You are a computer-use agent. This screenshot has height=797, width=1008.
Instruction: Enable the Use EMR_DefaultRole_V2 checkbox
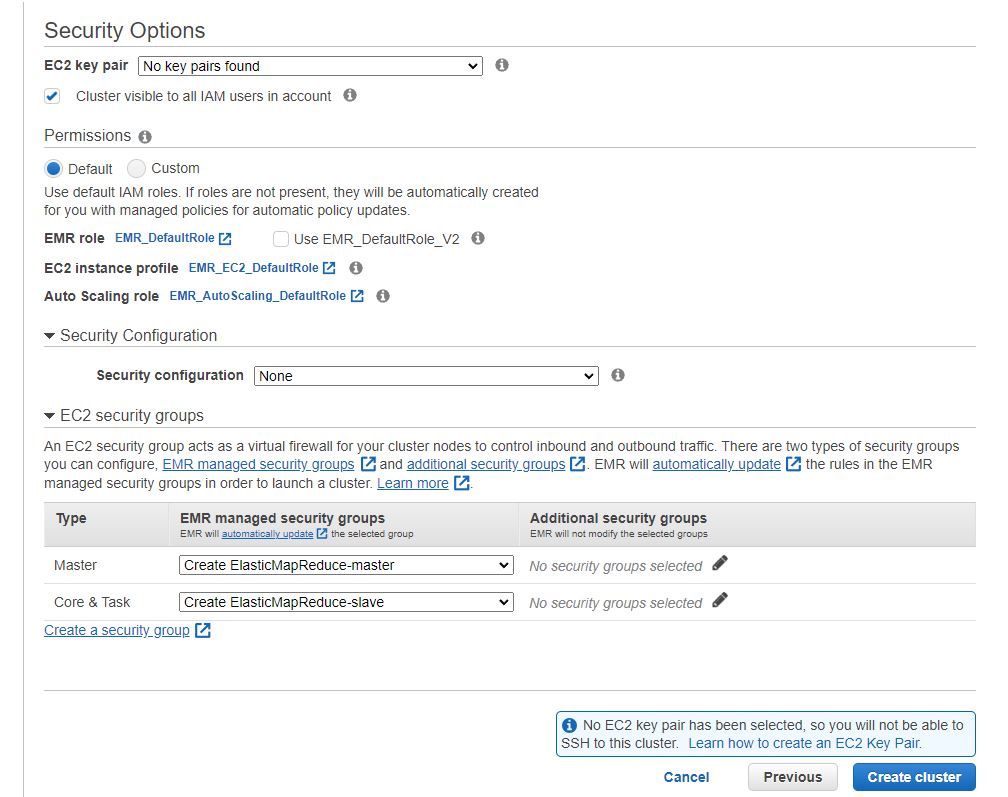click(281, 239)
